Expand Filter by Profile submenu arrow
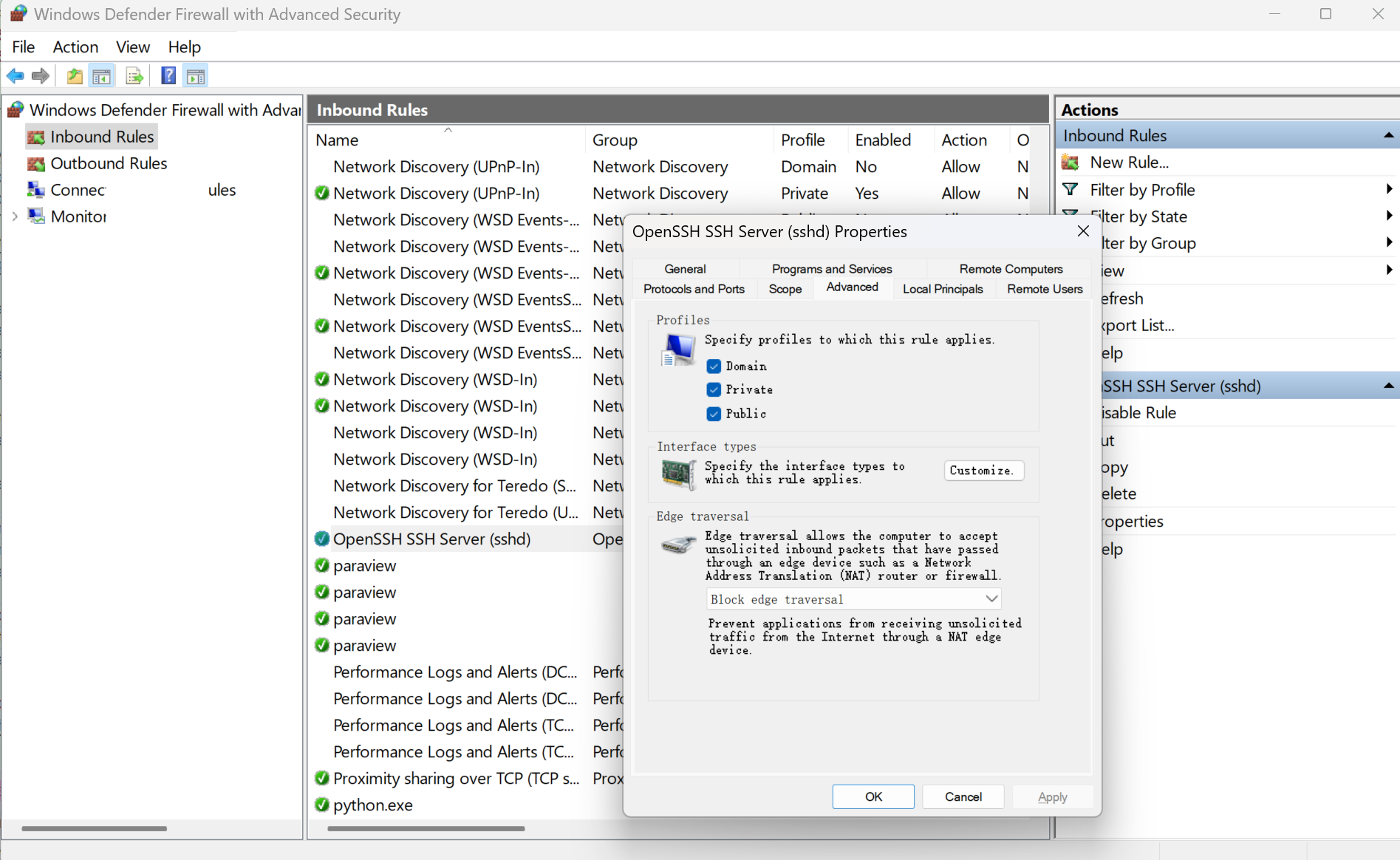The width and height of the screenshot is (1400, 860). coord(1389,190)
